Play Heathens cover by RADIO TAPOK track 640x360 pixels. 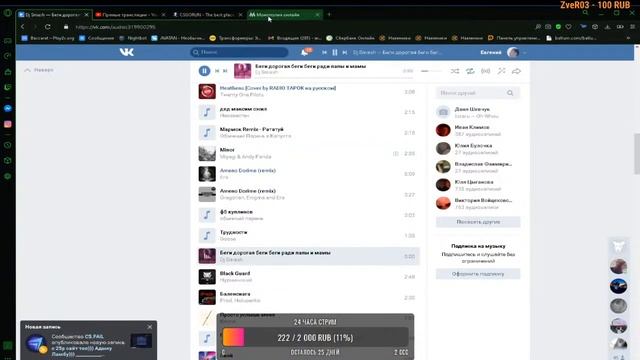tap(309, 91)
